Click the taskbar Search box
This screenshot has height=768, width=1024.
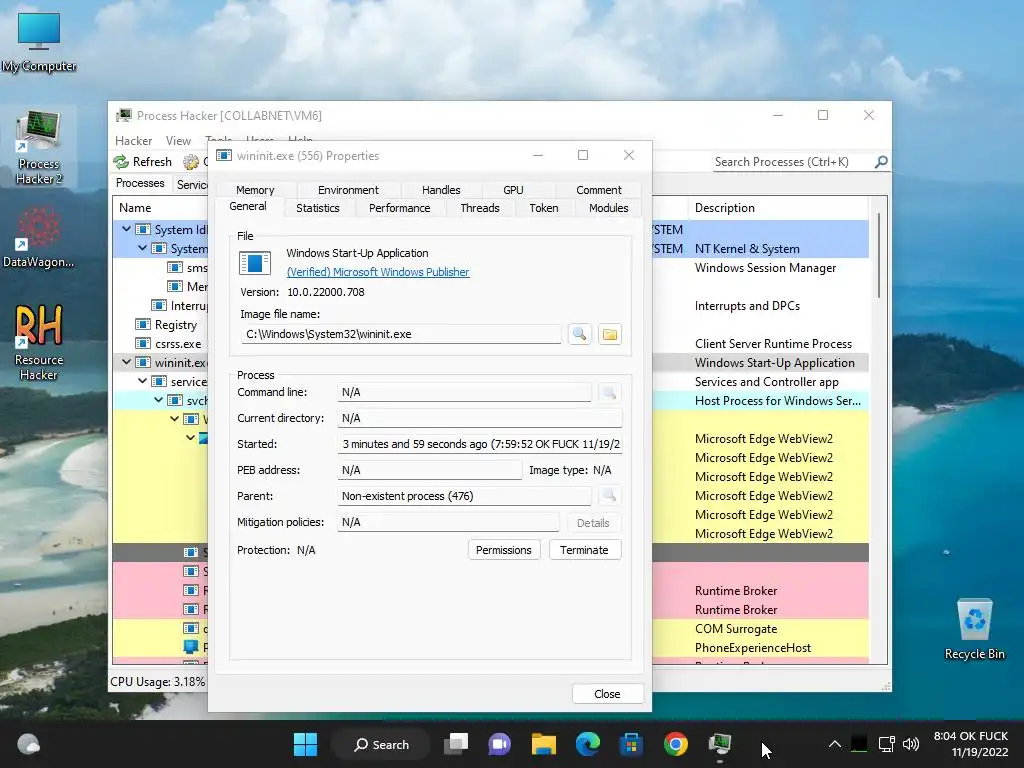(381, 744)
